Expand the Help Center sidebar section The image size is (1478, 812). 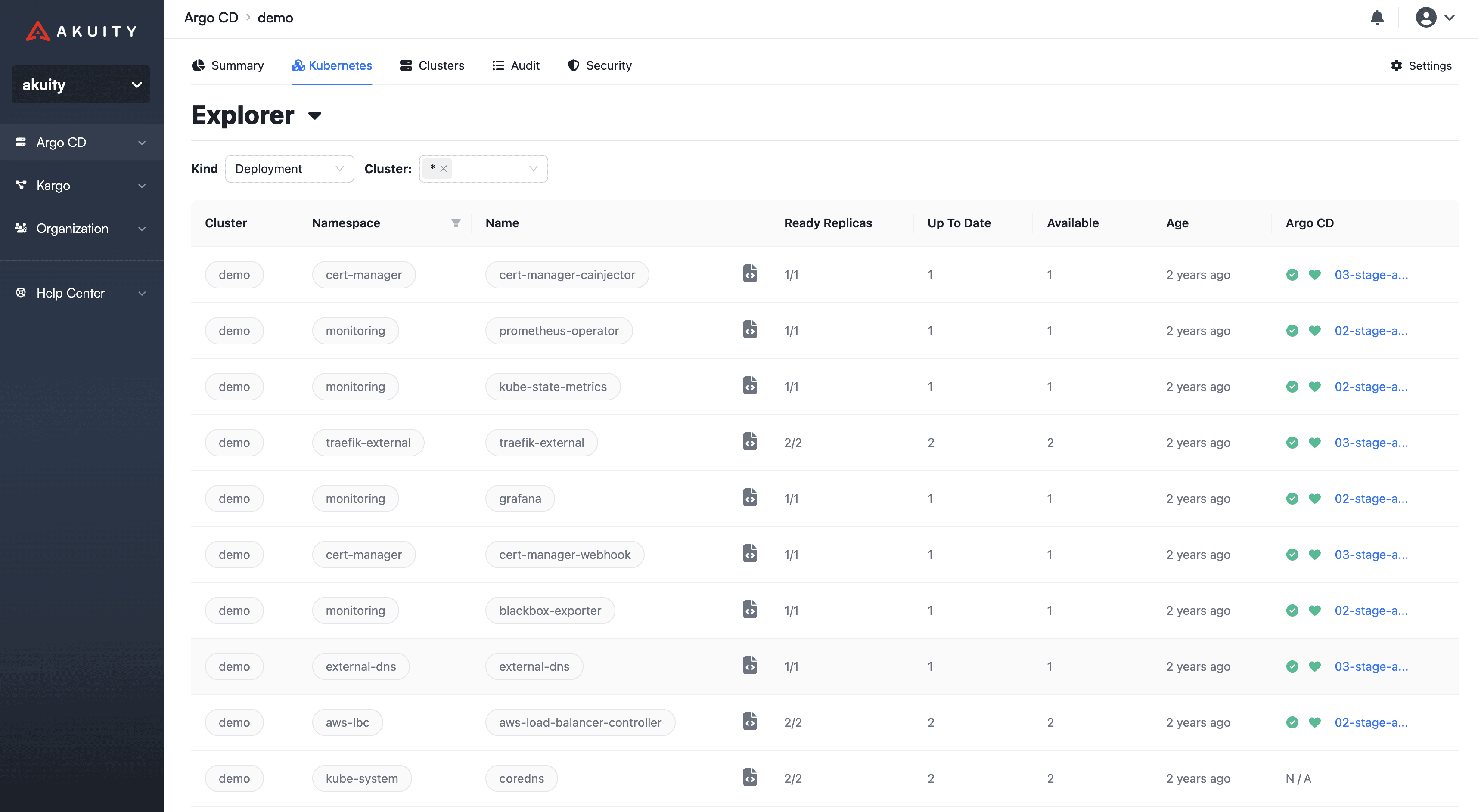click(81, 293)
